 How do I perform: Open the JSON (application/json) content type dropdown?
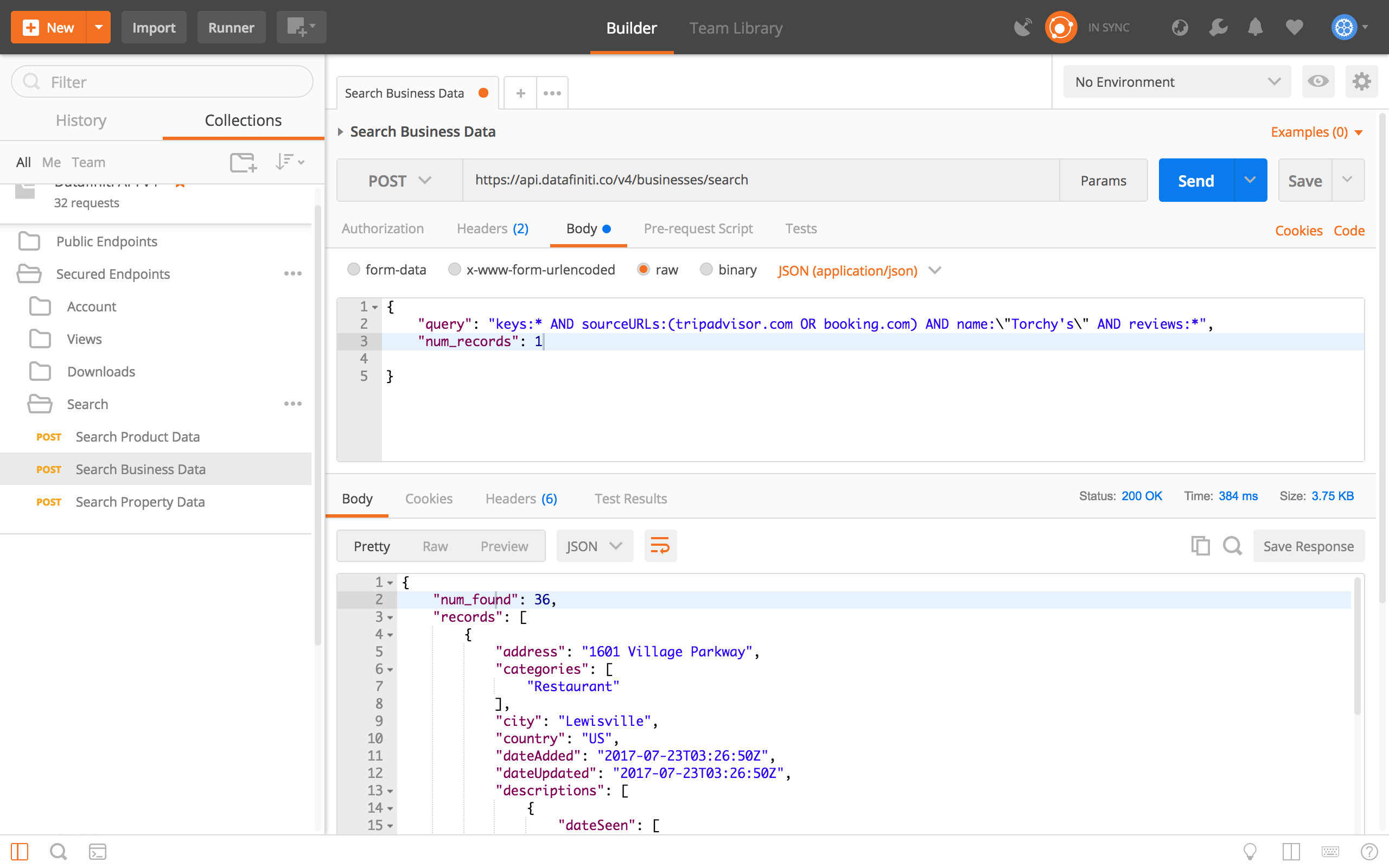[x=859, y=270]
